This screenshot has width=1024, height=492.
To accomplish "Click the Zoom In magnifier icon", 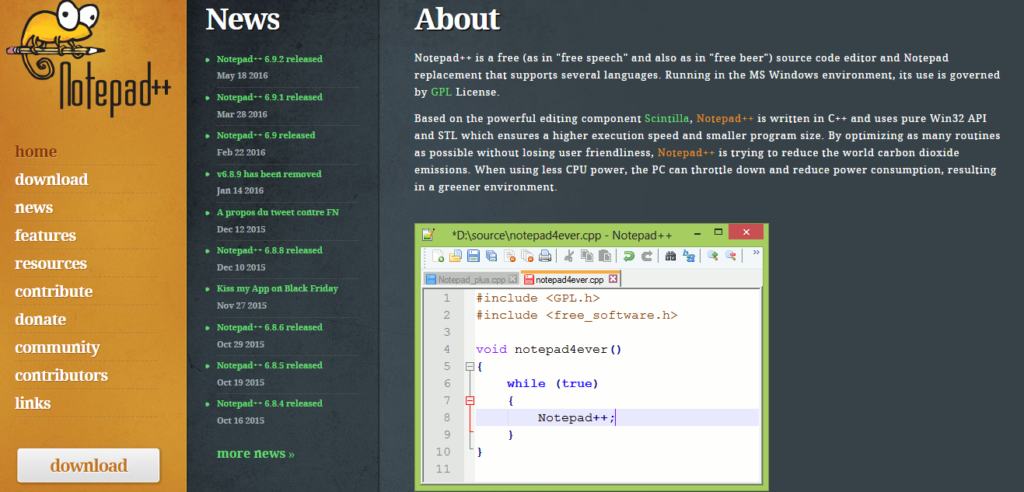I will click(x=712, y=255).
